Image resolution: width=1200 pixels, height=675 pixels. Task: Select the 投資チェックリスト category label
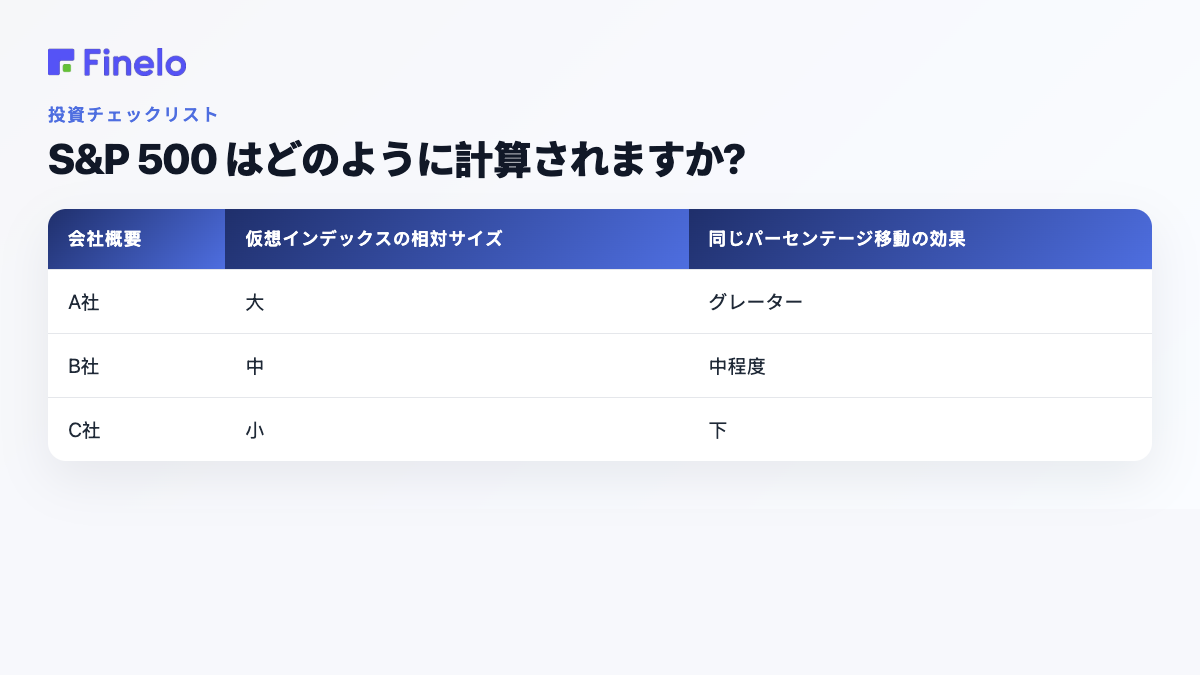(x=133, y=114)
